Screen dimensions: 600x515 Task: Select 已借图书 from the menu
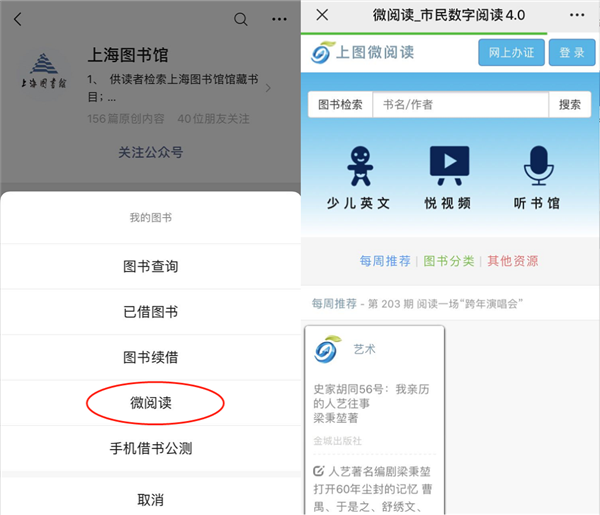coord(150,312)
